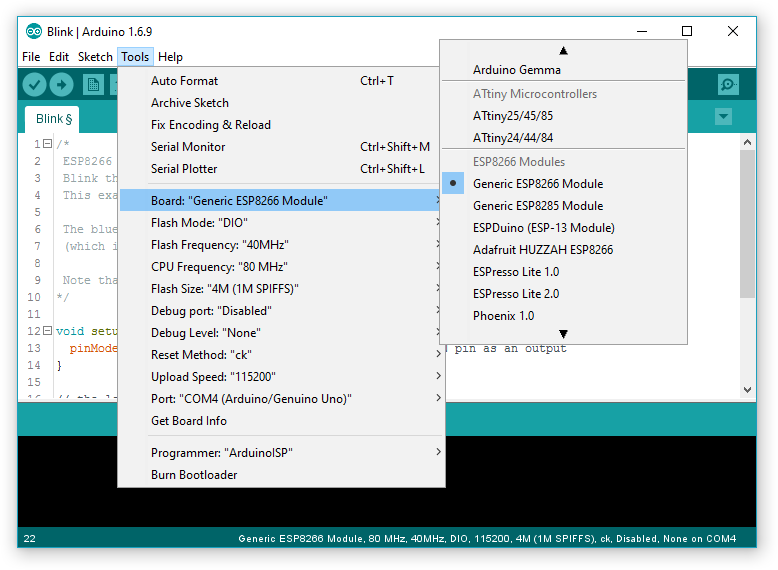Click line number 22 in status bar
Viewport: 778px width, 570px height.
point(29,539)
